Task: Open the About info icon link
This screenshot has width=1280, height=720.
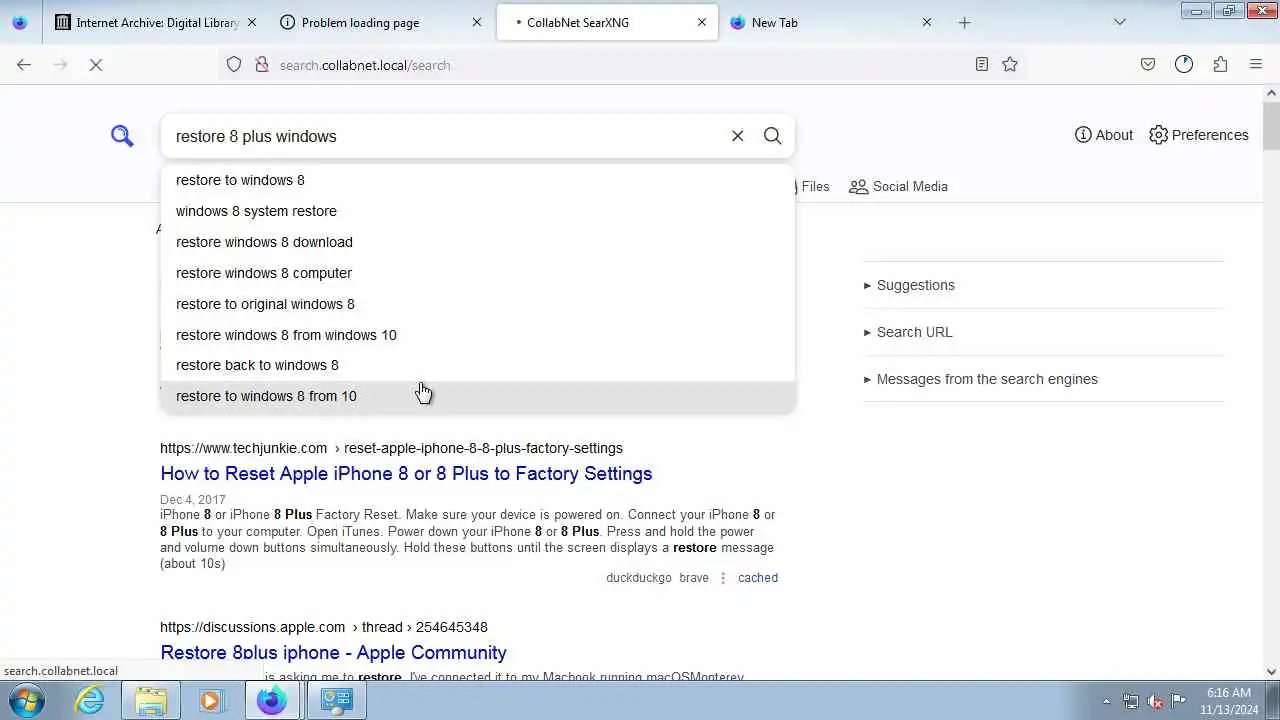Action: click(x=1104, y=135)
